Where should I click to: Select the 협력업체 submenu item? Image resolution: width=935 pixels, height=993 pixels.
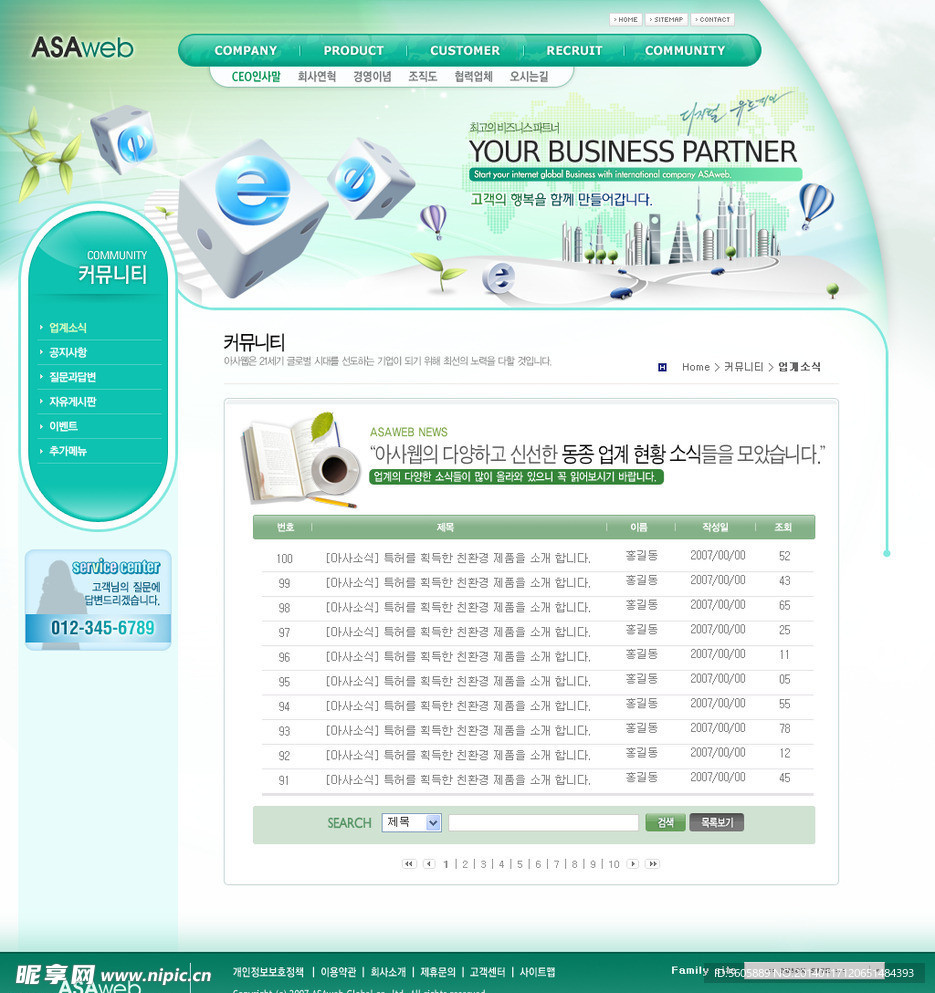(x=473, y=77)
